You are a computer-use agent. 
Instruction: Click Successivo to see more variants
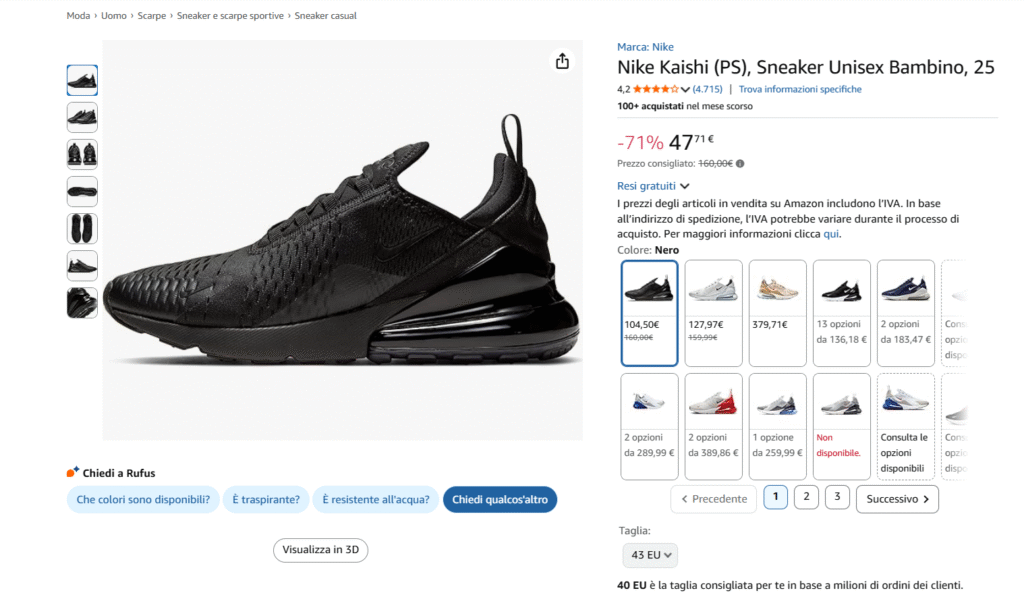tap(897, 498)
